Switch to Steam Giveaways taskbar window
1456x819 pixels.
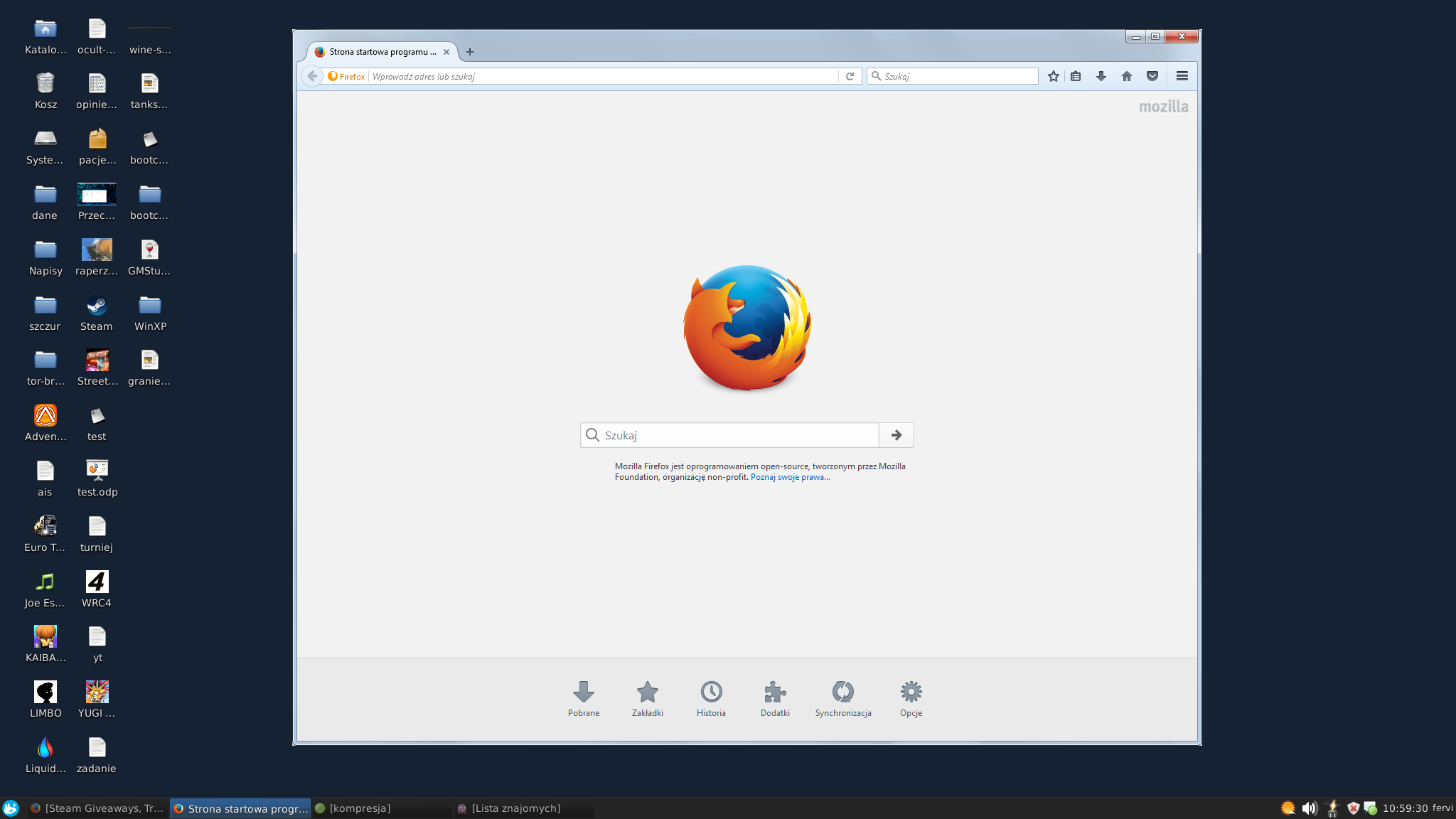[98, 808]
